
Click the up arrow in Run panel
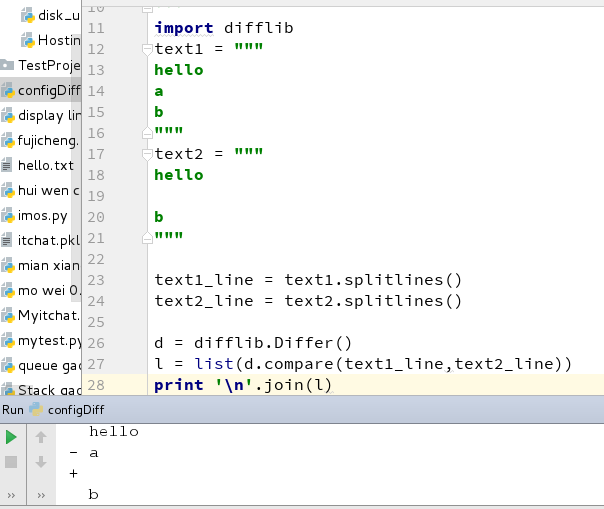(41, 437)
